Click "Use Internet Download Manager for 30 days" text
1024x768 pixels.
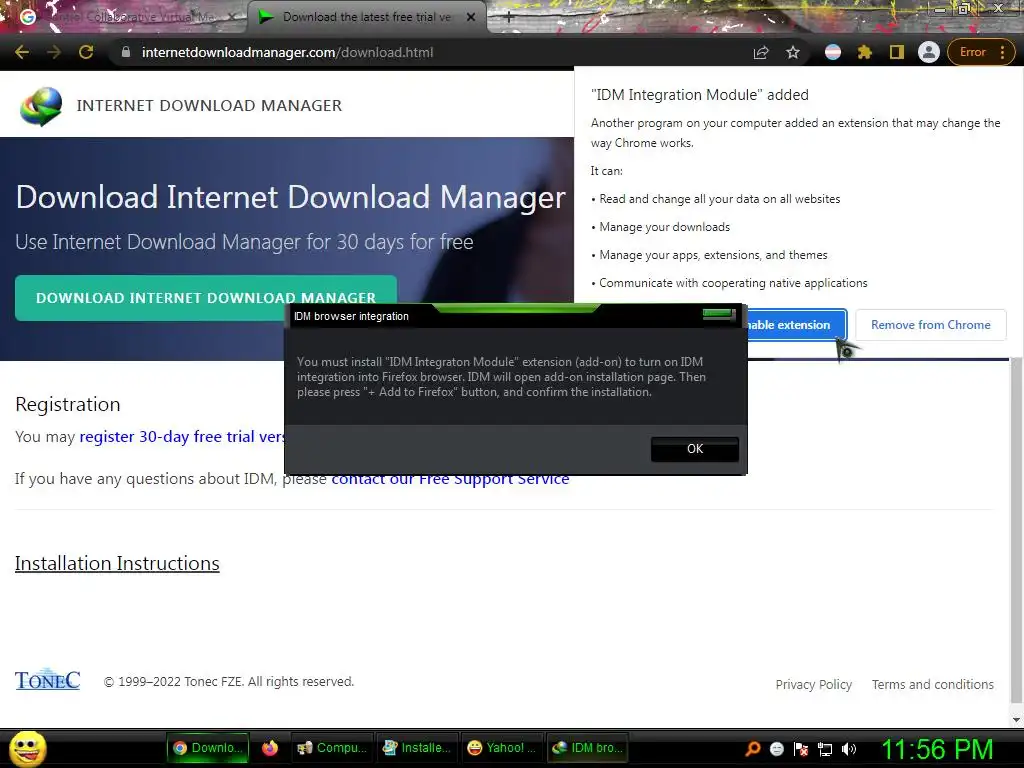244,242
